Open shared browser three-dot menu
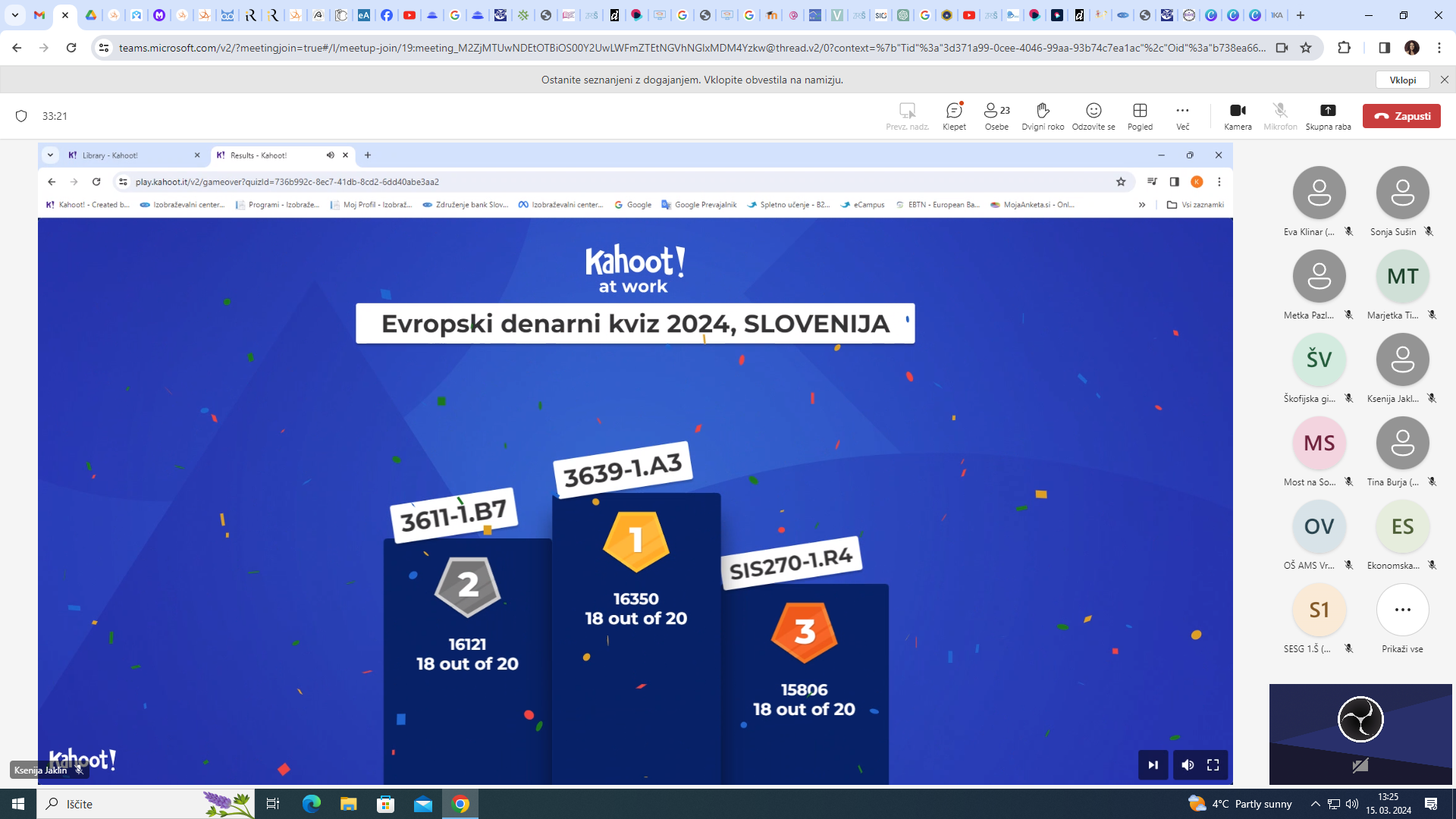 pos(1219,182)
